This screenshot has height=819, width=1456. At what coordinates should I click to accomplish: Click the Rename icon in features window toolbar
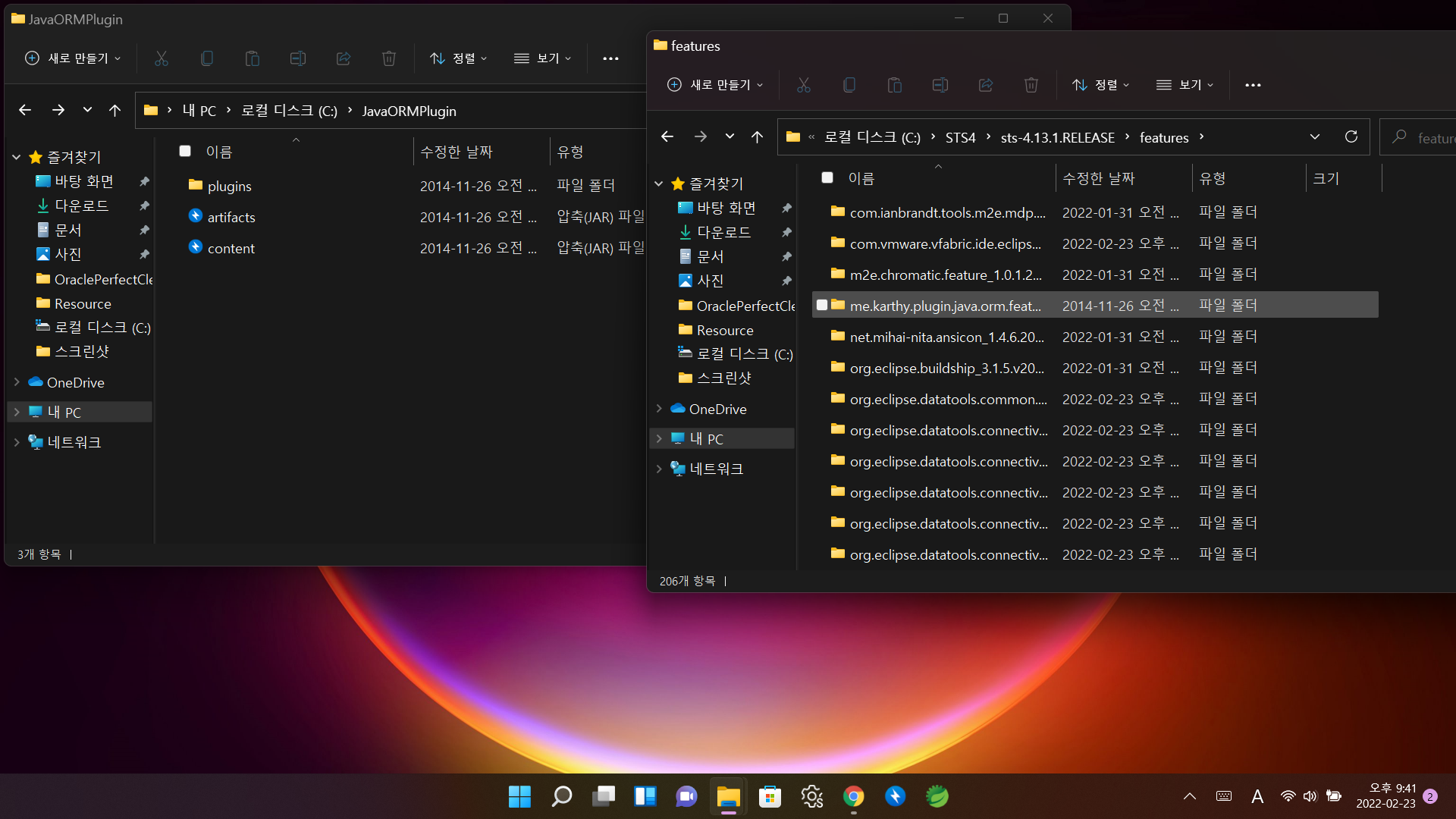click(x=940, y=85)
